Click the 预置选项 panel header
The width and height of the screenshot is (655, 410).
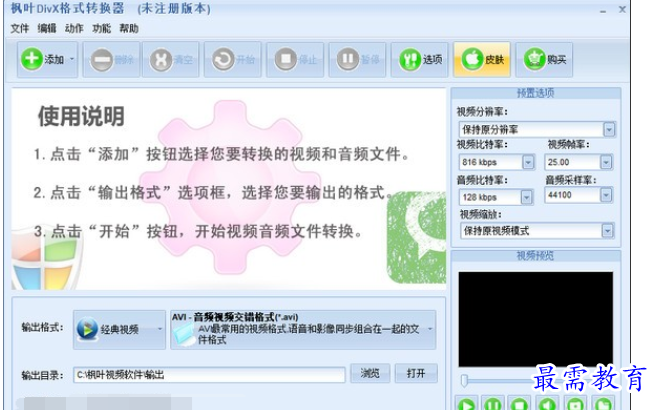tap(536, 93)
